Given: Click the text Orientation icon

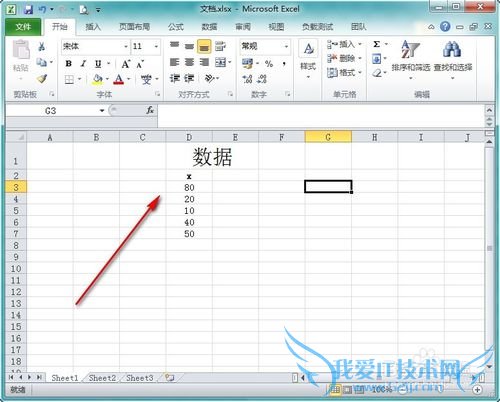Looking at the screenshot, I should point(210,78).
